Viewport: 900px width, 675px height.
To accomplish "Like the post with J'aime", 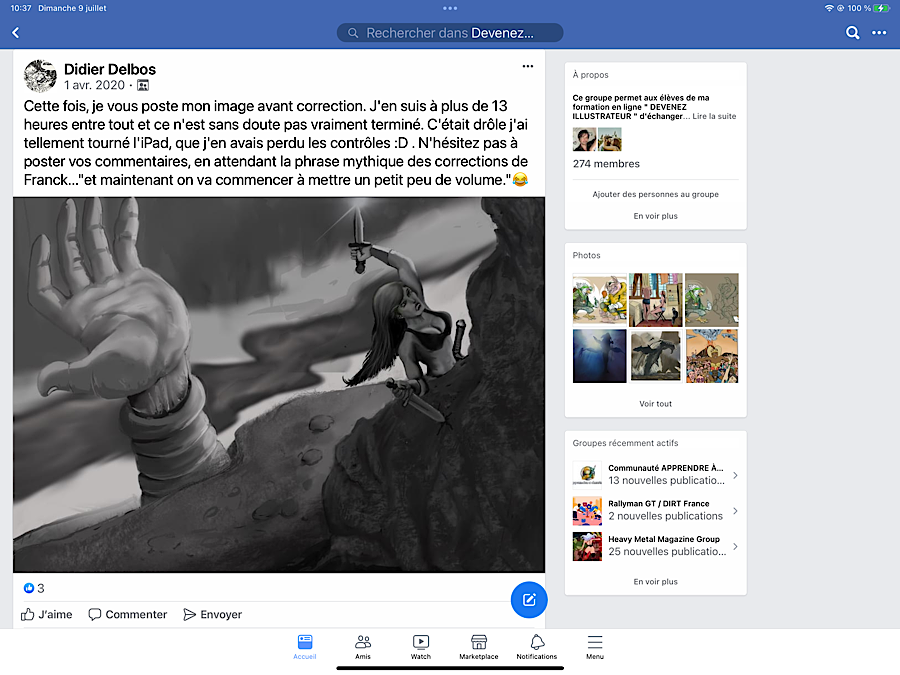I will (x=46, y=614).
